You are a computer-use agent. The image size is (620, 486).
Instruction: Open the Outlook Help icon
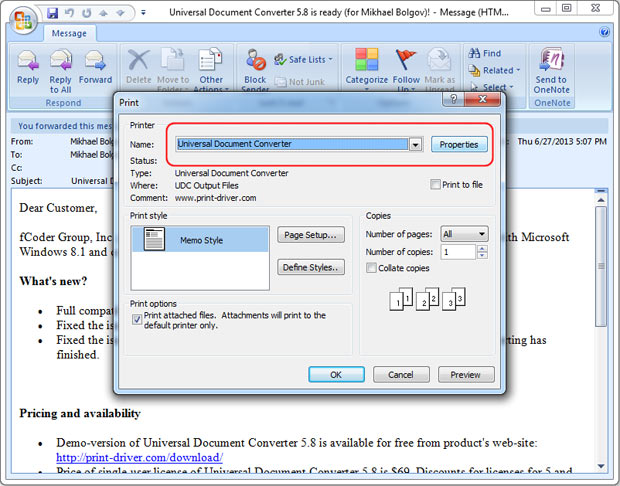pyautogui.click(x=604, y=32)
